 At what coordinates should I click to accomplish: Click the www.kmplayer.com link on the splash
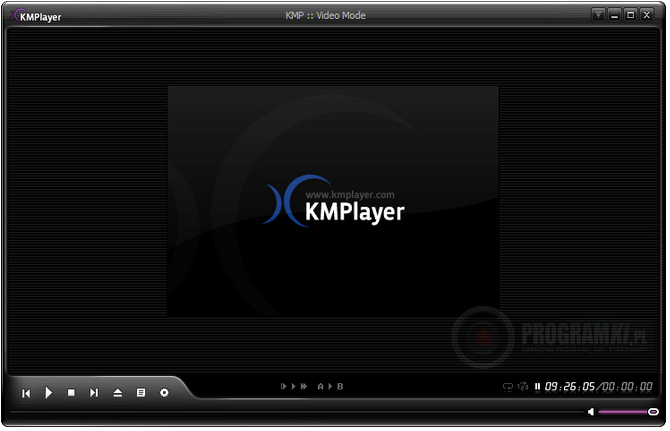[350, 195]
